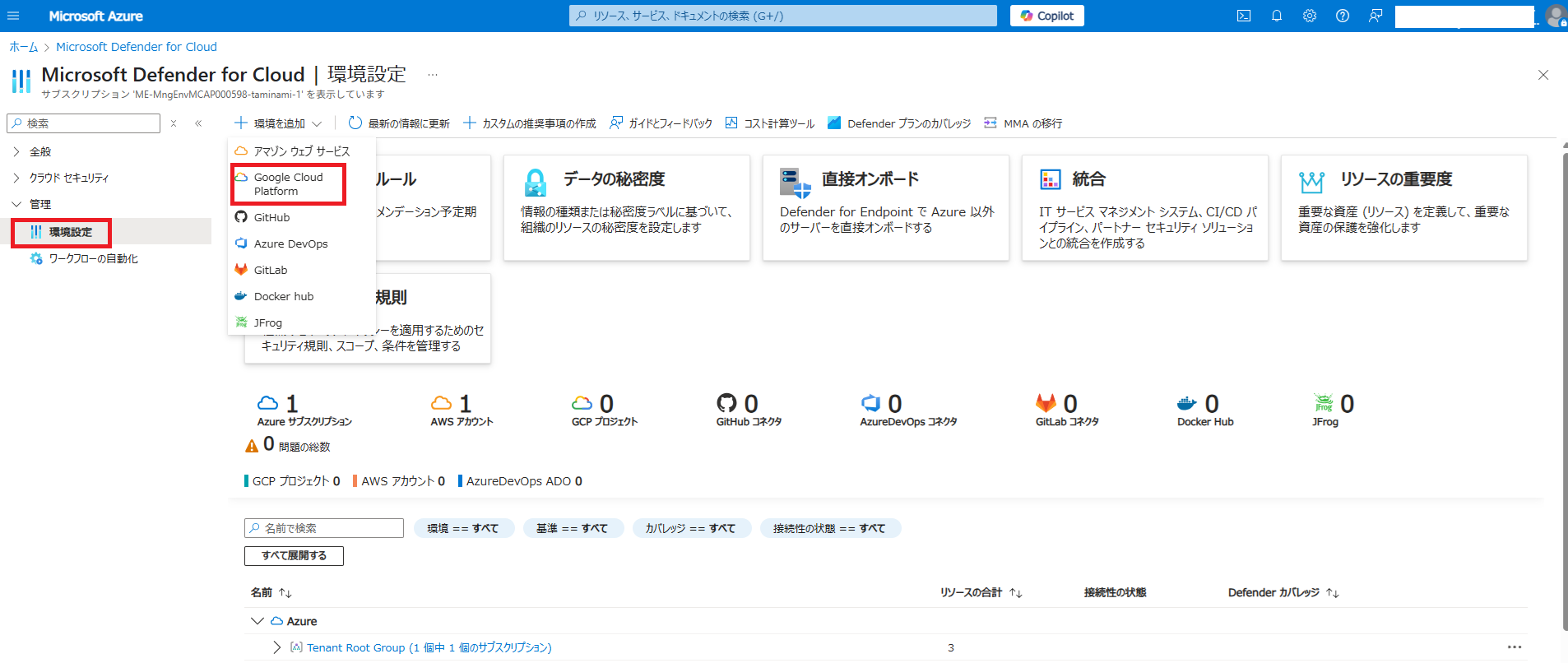Open ワークフローの自動化 in the sidebar

(x=93, y=258)
